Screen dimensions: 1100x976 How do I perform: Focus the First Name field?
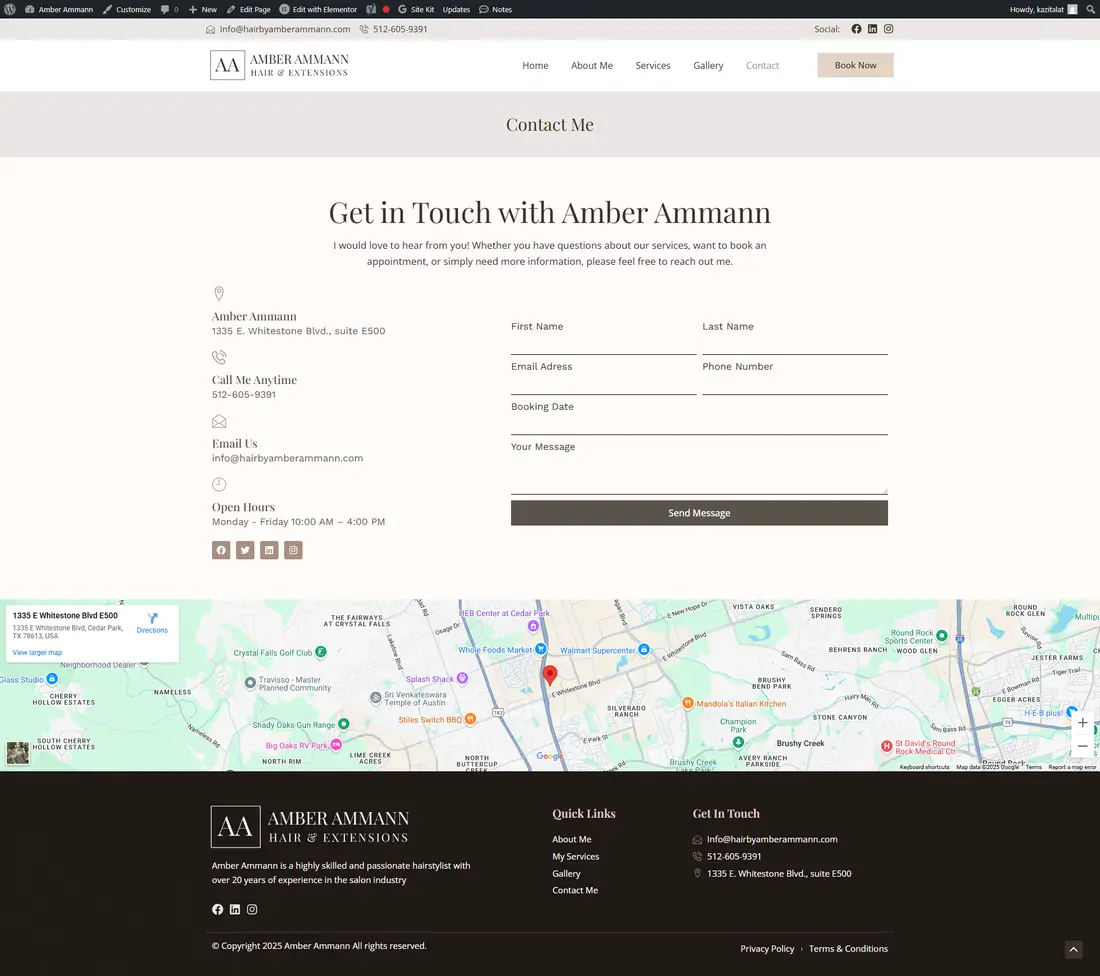pos(603,345)
